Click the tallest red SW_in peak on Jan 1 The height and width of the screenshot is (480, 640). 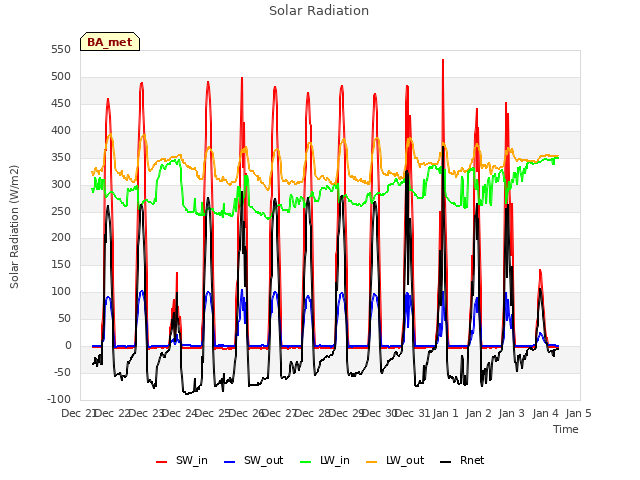click(443, 61)
